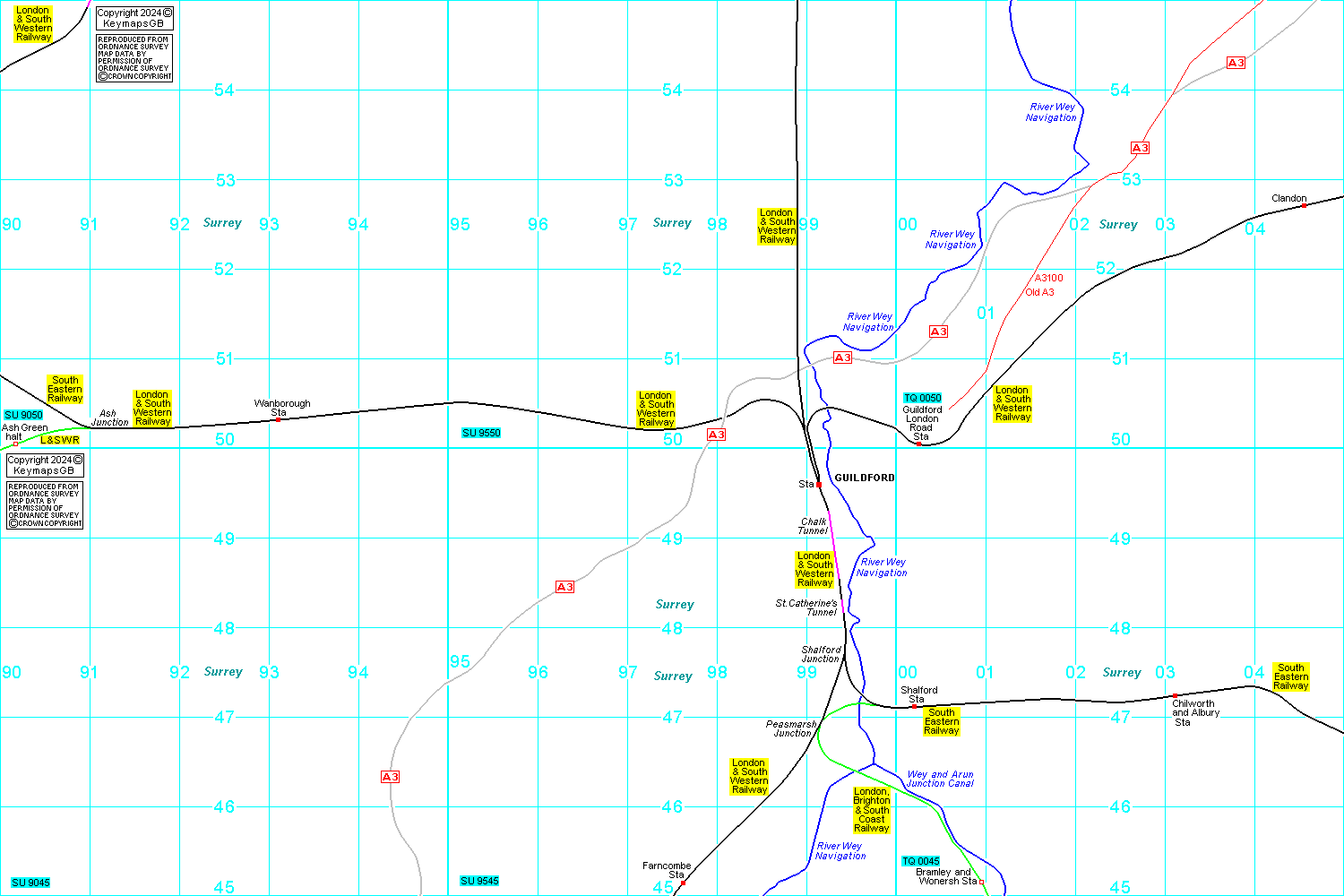This screenshot has width=1344, height=896.
Task: Open the TQ 0050 tile reference
Action: [x=922, y=398]
